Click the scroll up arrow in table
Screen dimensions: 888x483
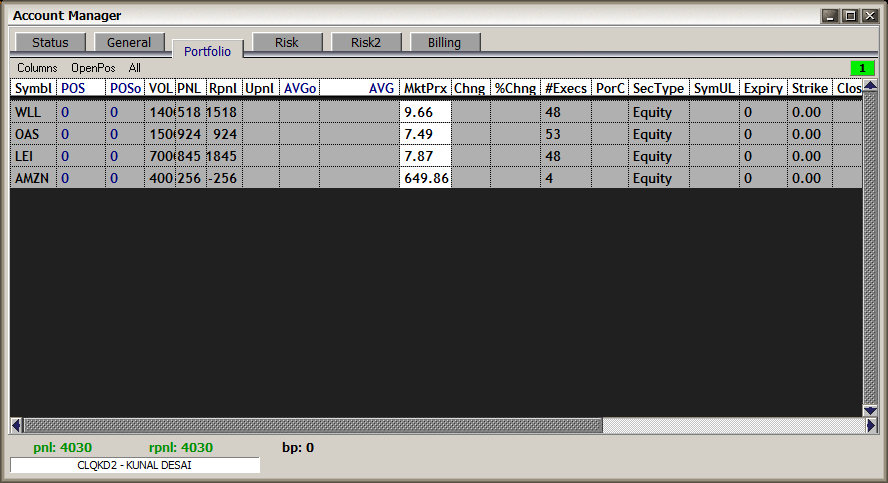click(x=870, y=87)
